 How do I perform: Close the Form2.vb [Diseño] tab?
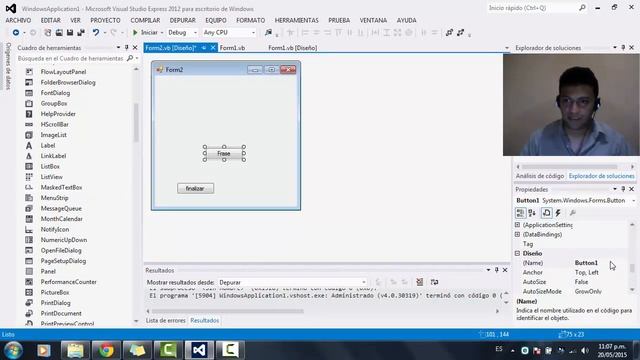(x=213, y=48)
